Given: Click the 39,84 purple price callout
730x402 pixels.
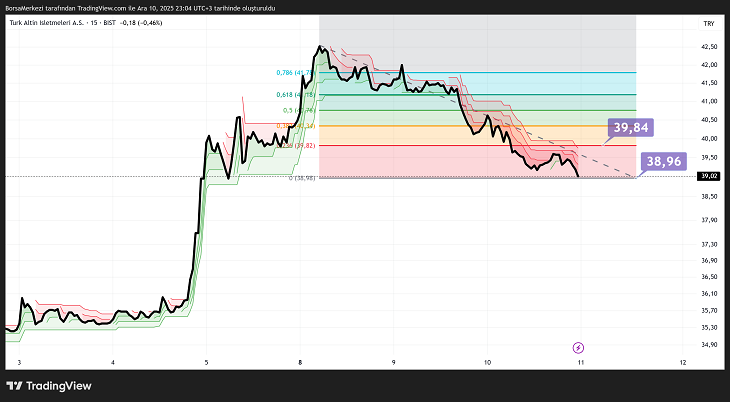Looking at the screenshot, I should coord(632,128).
